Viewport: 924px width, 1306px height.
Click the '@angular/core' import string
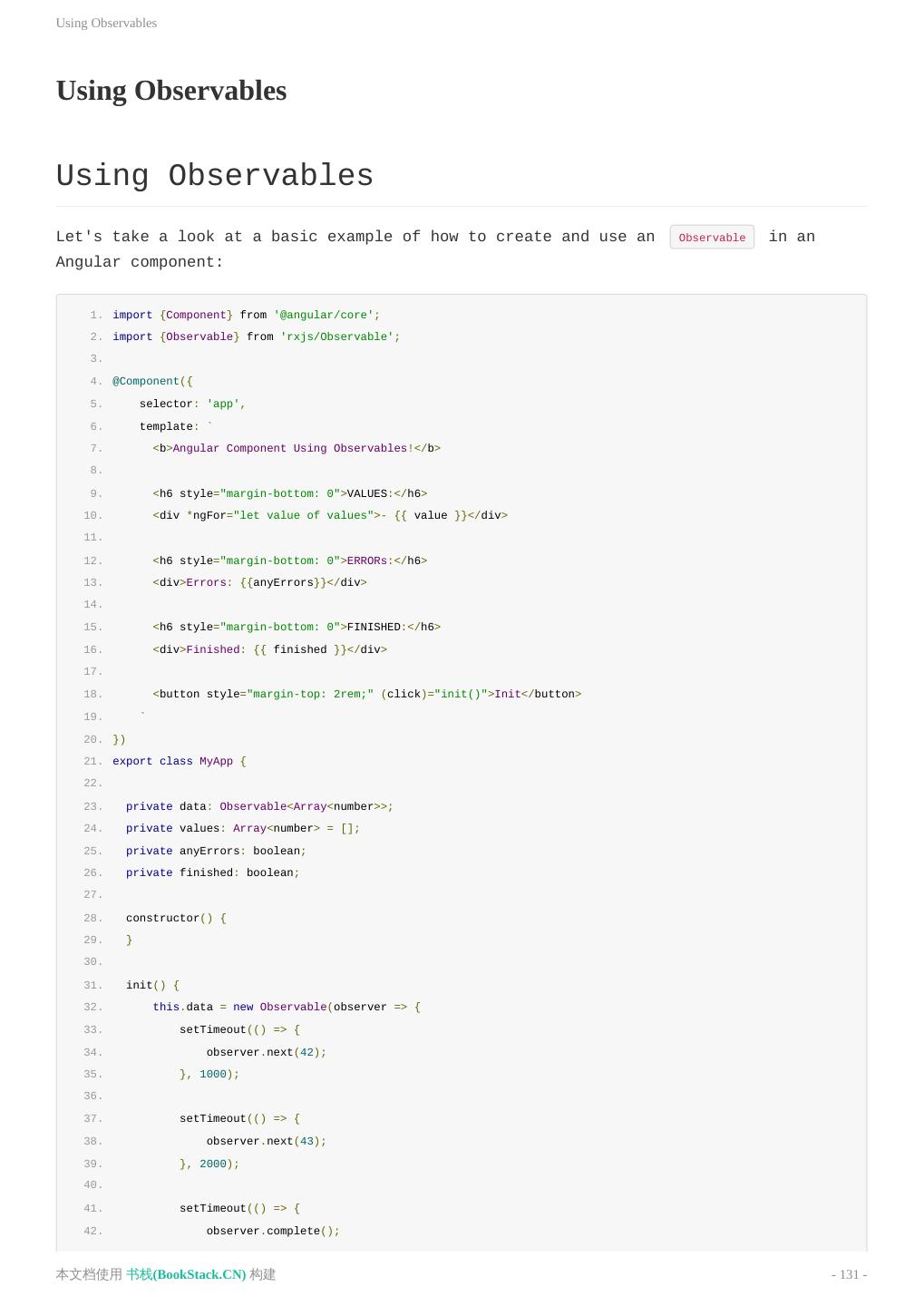click(x=326, y=315)
